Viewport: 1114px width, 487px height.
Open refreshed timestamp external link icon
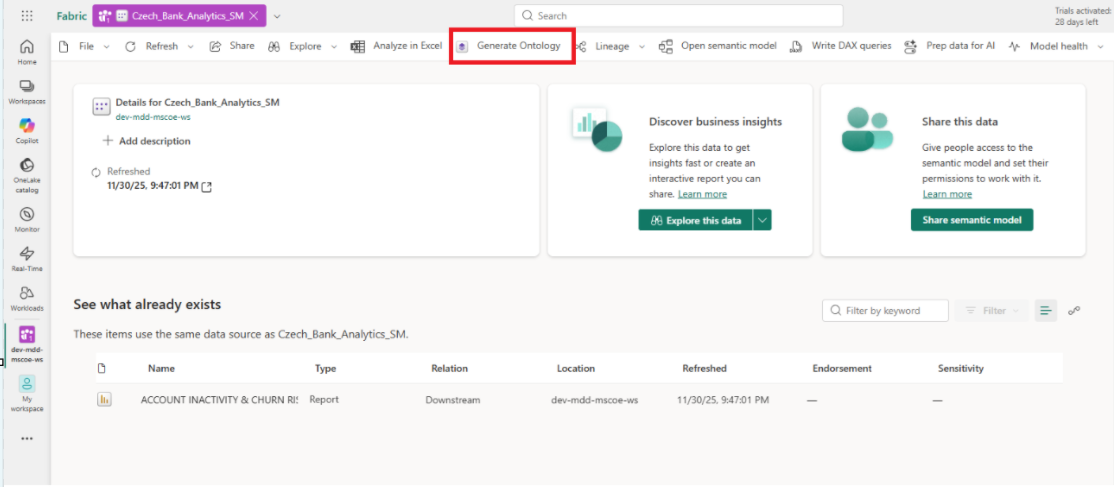click(x=207, y=186)
